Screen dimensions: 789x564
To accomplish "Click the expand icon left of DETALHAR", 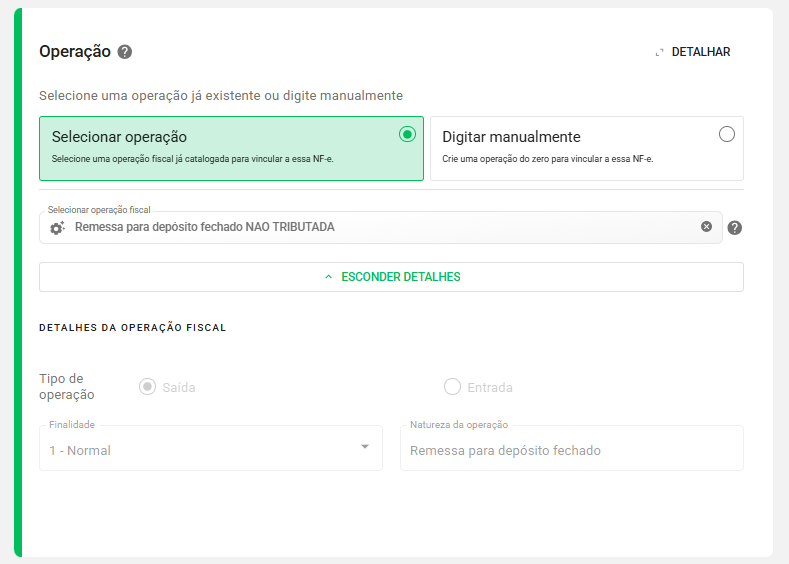I will click(x=659, y=52).
